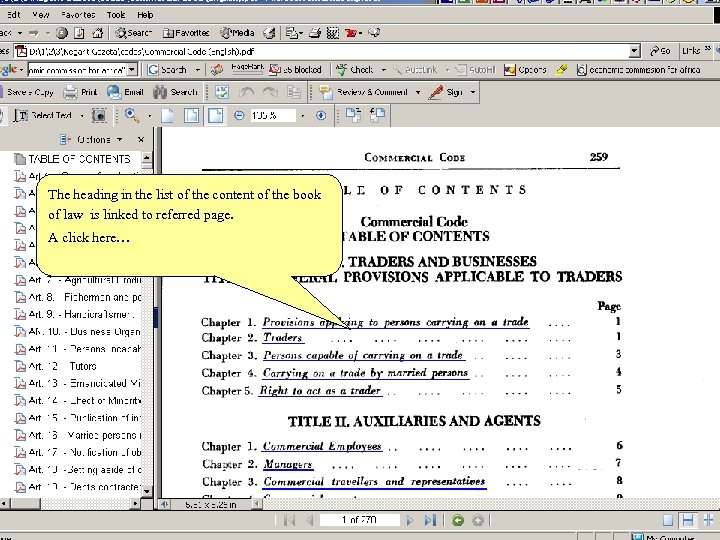Rotate the page counterclockwise
Image resolution: width=720 pixels, height=540 pixels.
pyautogui.click(x=377, y=115)
